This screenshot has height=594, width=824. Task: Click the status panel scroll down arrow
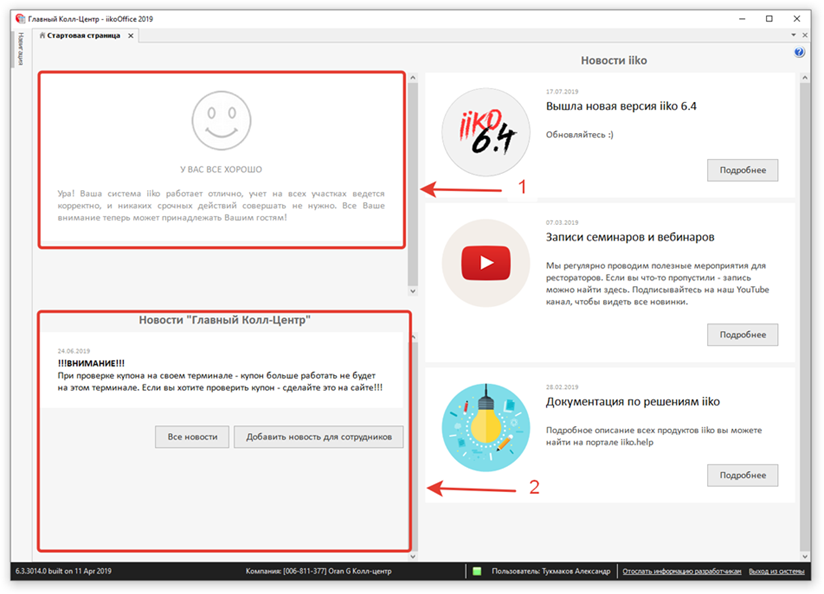[x=412, y=291]
